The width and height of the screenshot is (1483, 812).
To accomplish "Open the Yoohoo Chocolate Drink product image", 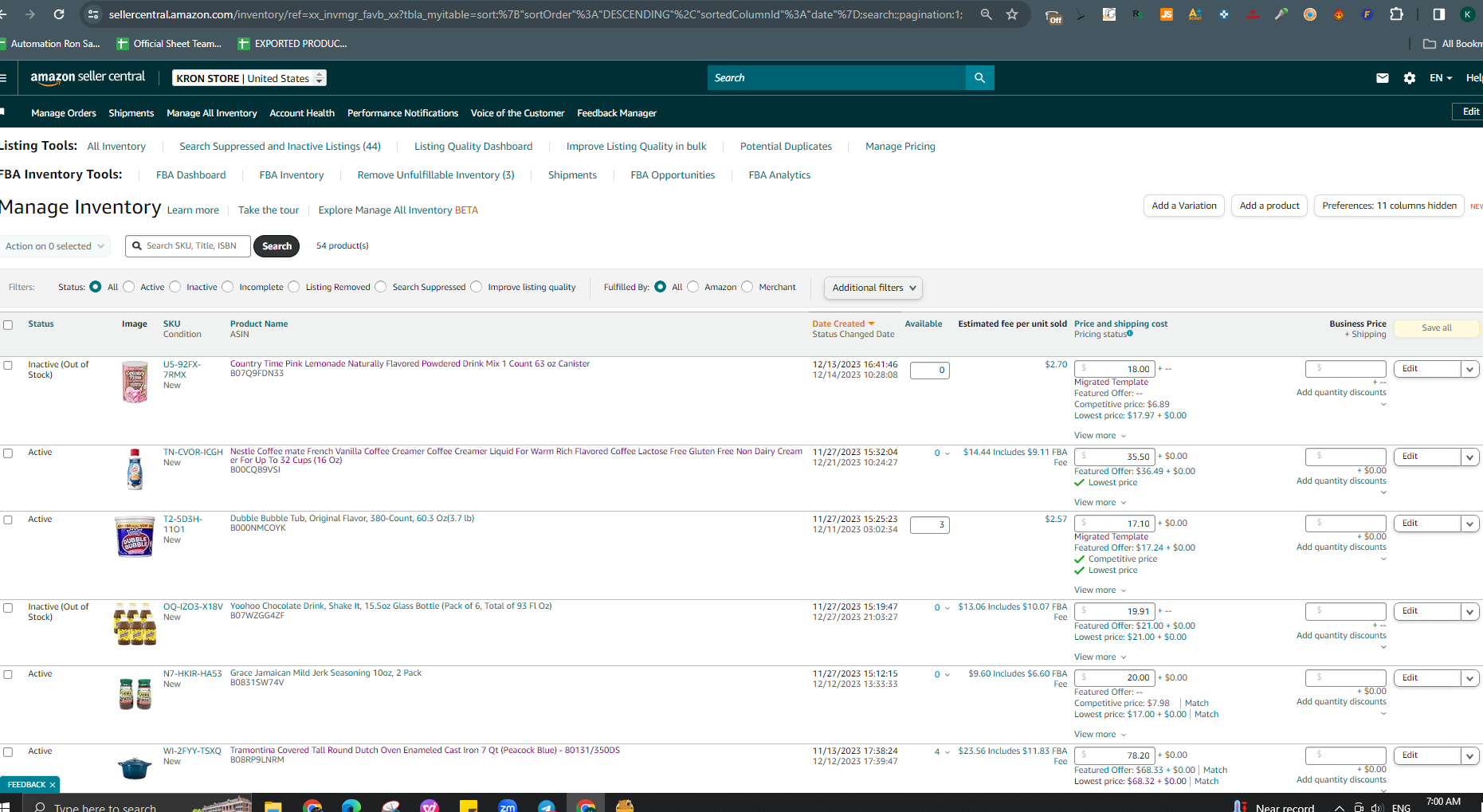I will (x=135, y=624).
